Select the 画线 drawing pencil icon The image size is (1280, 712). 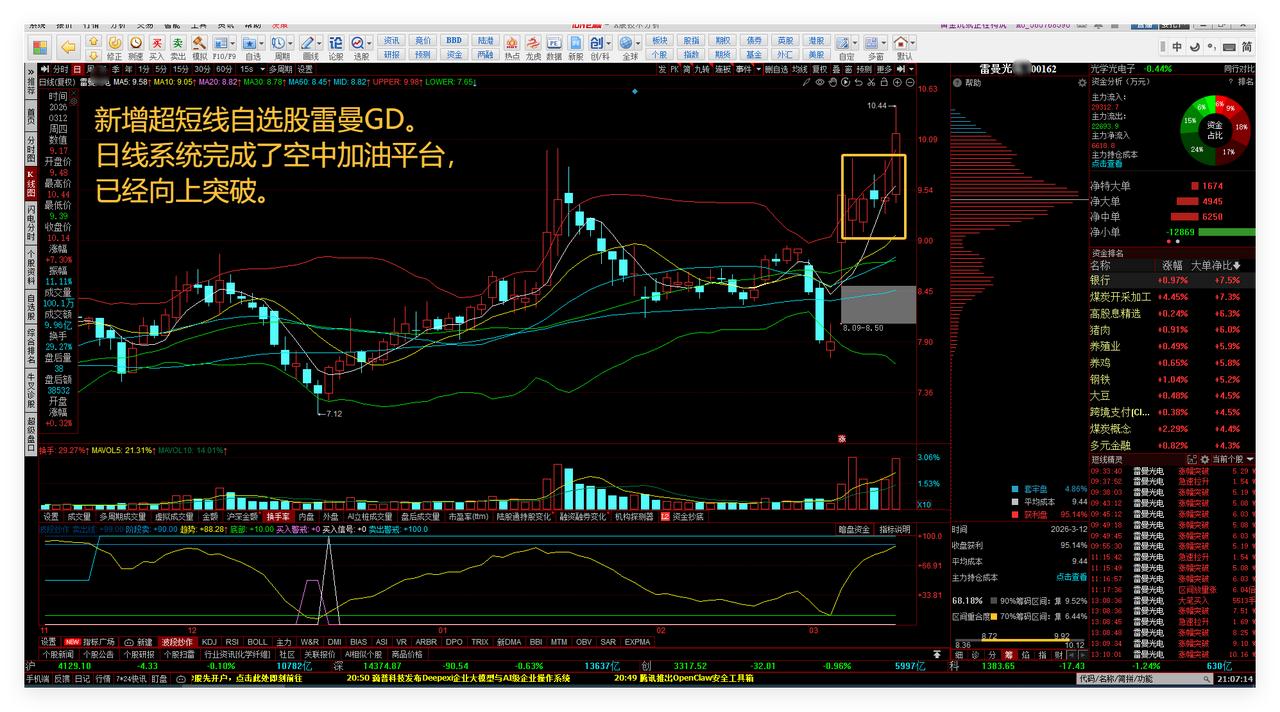[308, 44]
